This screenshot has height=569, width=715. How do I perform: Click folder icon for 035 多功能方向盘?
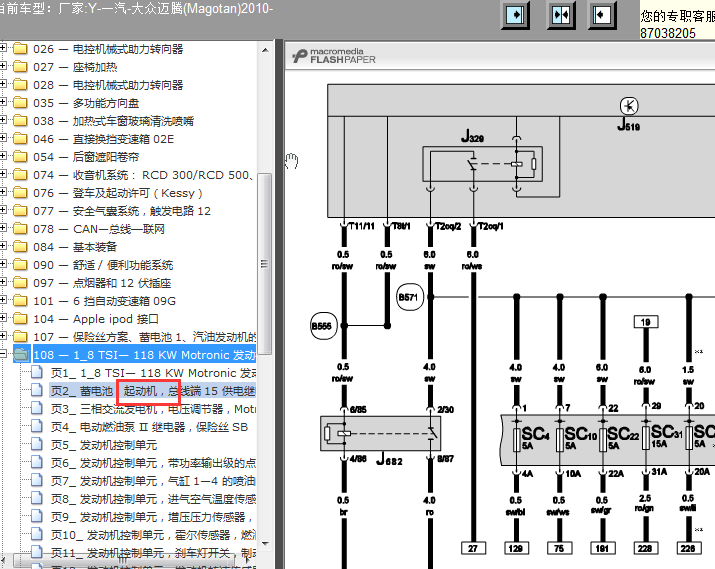20,103
